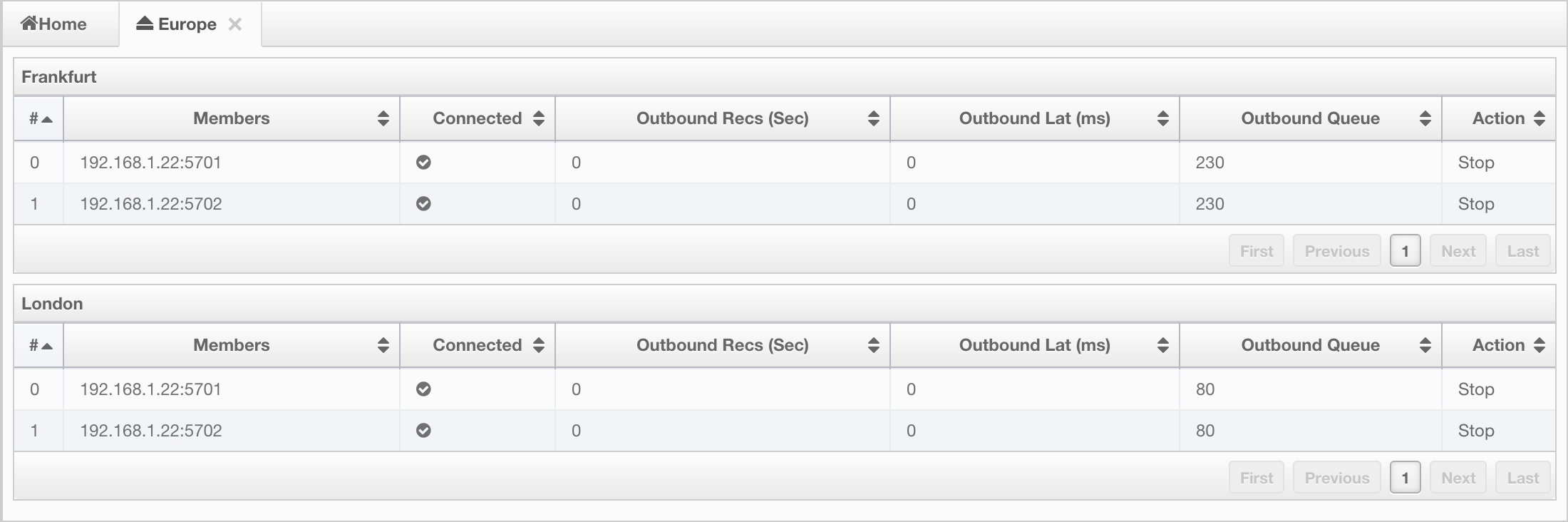The image size is (1568, 522).
Task: Sort Frankfurt table by Connected column
Action: 478,118
